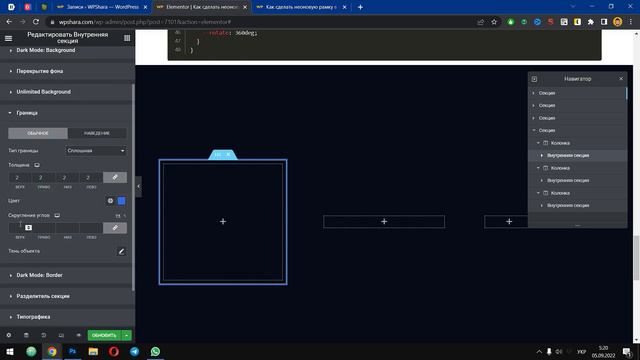Image resolution: width=640 pixels, height=360 pixels.
Task: Switch to the Elementor browser tab
Action: [202, 7]
